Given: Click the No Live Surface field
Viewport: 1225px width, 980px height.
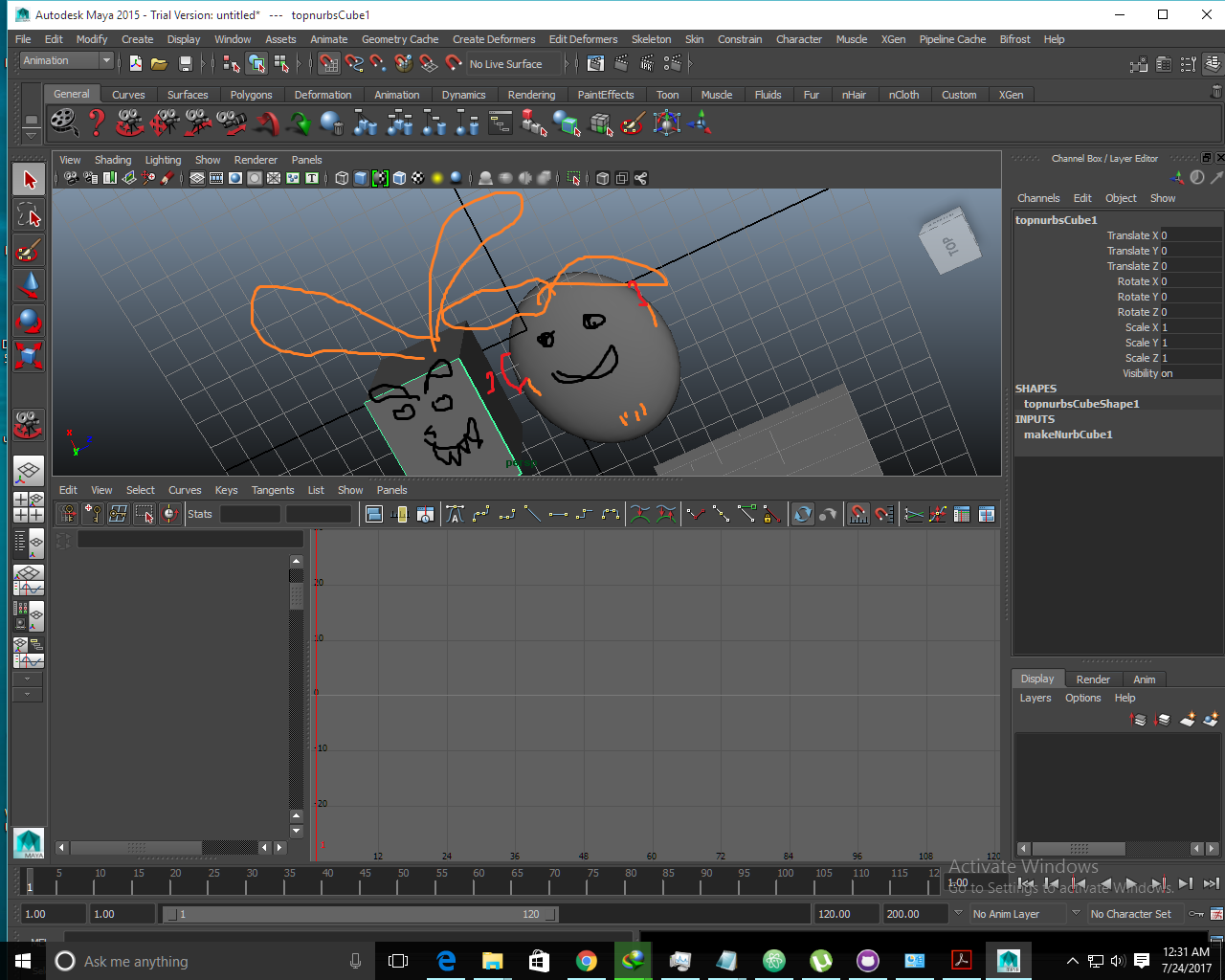Looking at the screenshot, I should [x=513, y=64].
